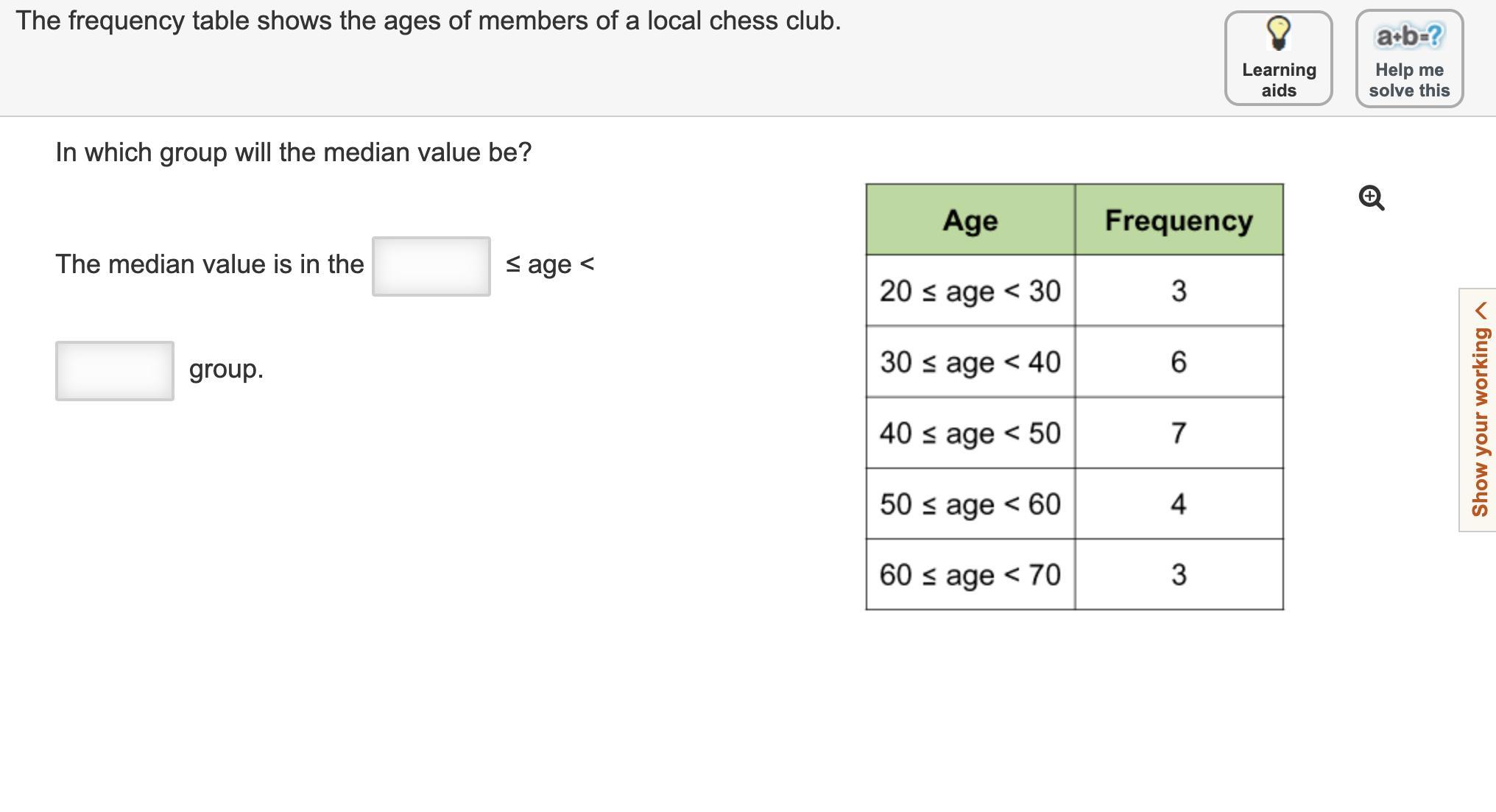Click the answer box beside 'group.'
Screen dimensions: 1496x812
pyautogui.click(x=115, y=371)
